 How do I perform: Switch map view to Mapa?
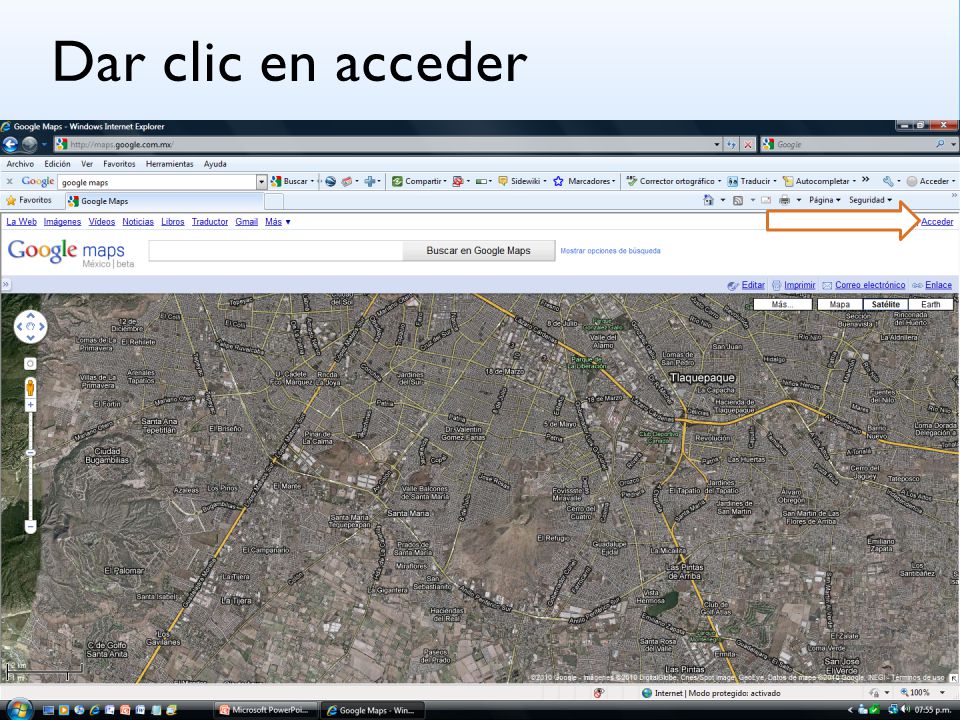839,304
